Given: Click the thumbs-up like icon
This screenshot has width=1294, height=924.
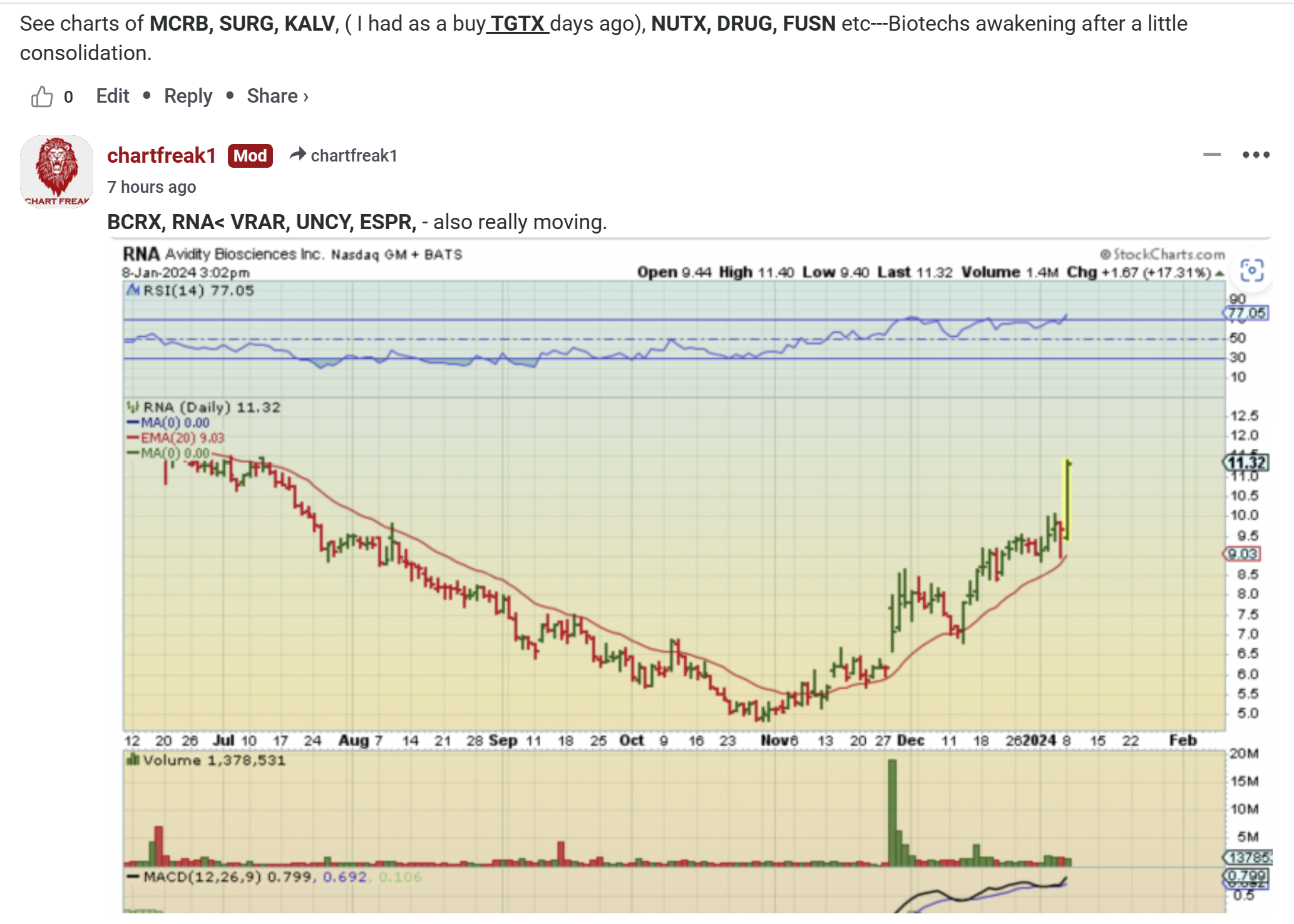Looking at the screenshot, I should tap(42, 96).
